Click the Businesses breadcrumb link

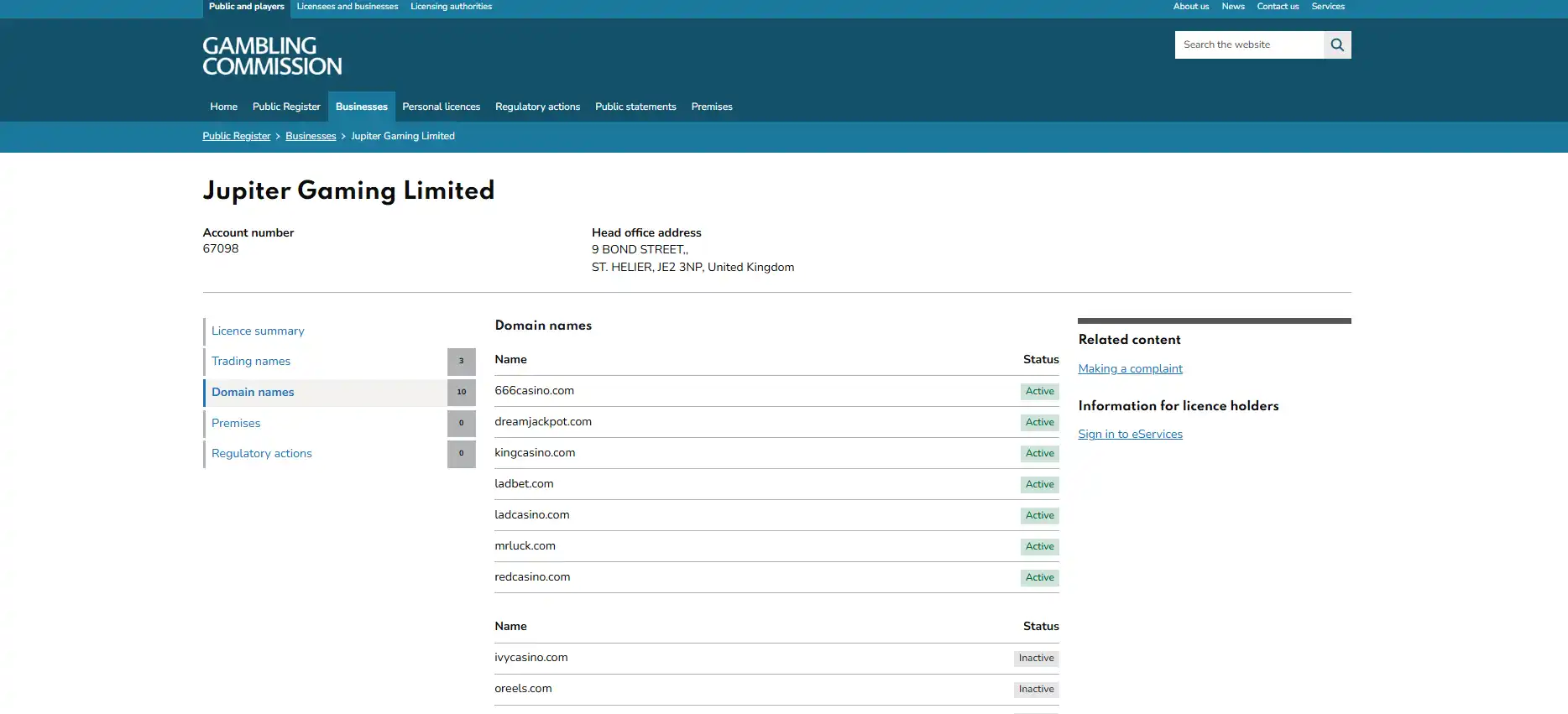pyautogui.click(x=311, y=136)
